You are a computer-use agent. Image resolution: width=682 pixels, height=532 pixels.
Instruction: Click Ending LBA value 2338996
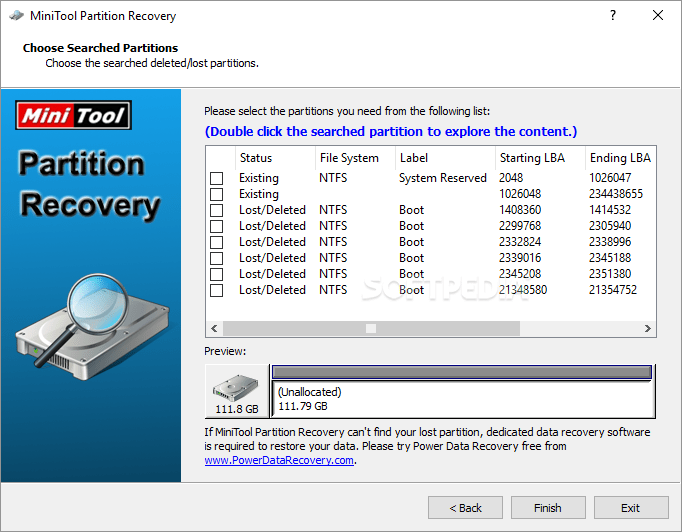coord(610,242)
